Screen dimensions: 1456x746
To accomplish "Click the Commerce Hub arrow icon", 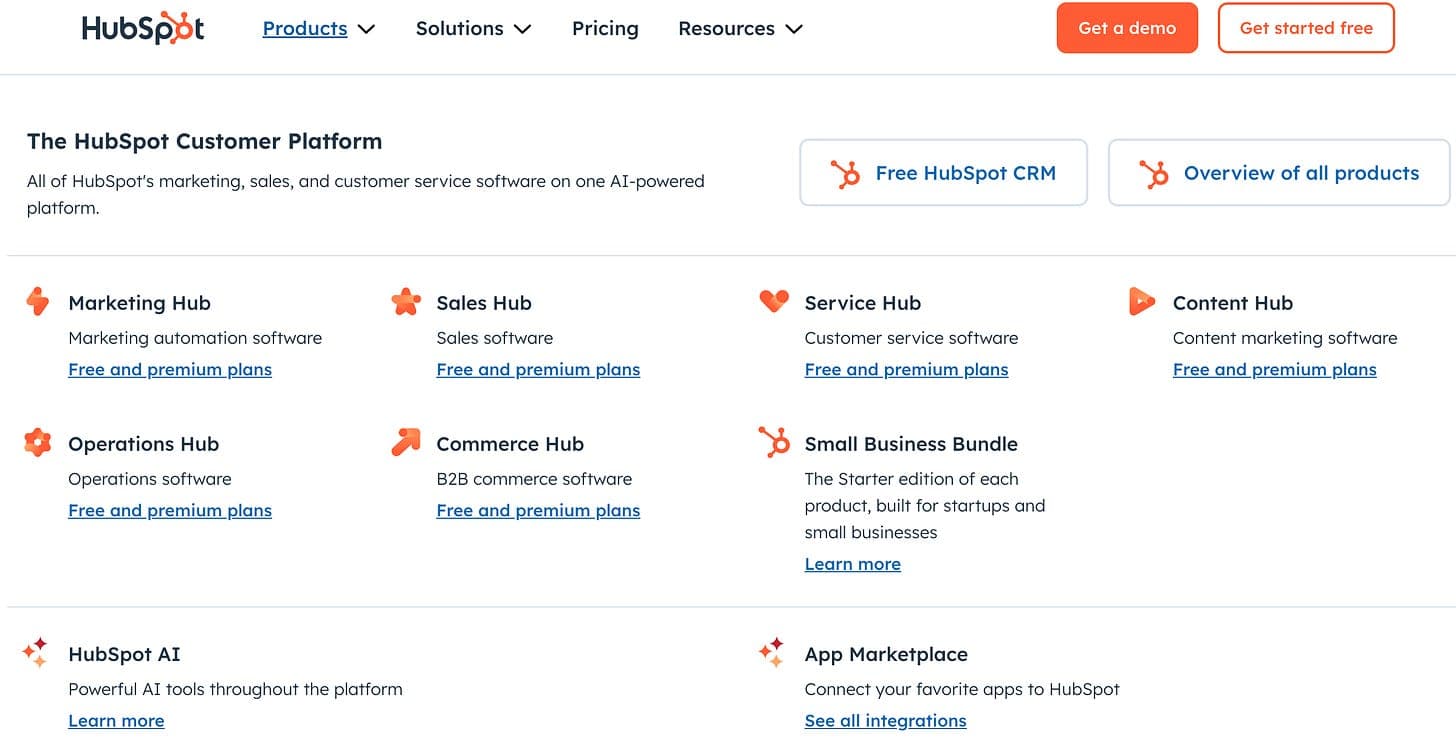I will tap(406, 442).
